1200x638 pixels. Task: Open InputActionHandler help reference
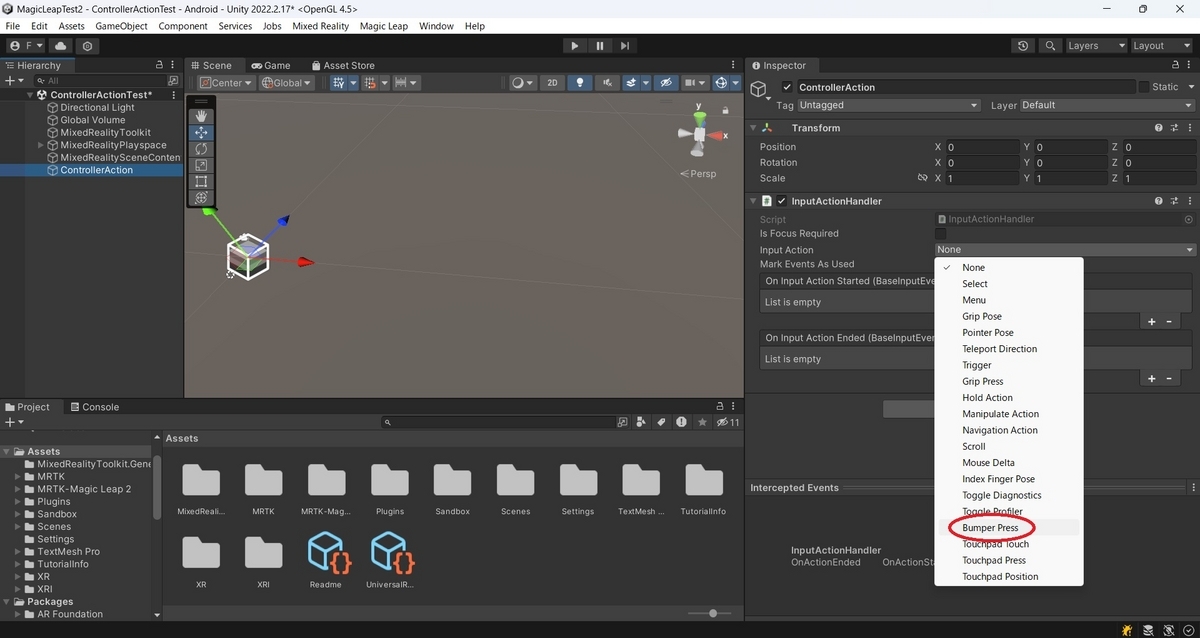pos(1159,201)
